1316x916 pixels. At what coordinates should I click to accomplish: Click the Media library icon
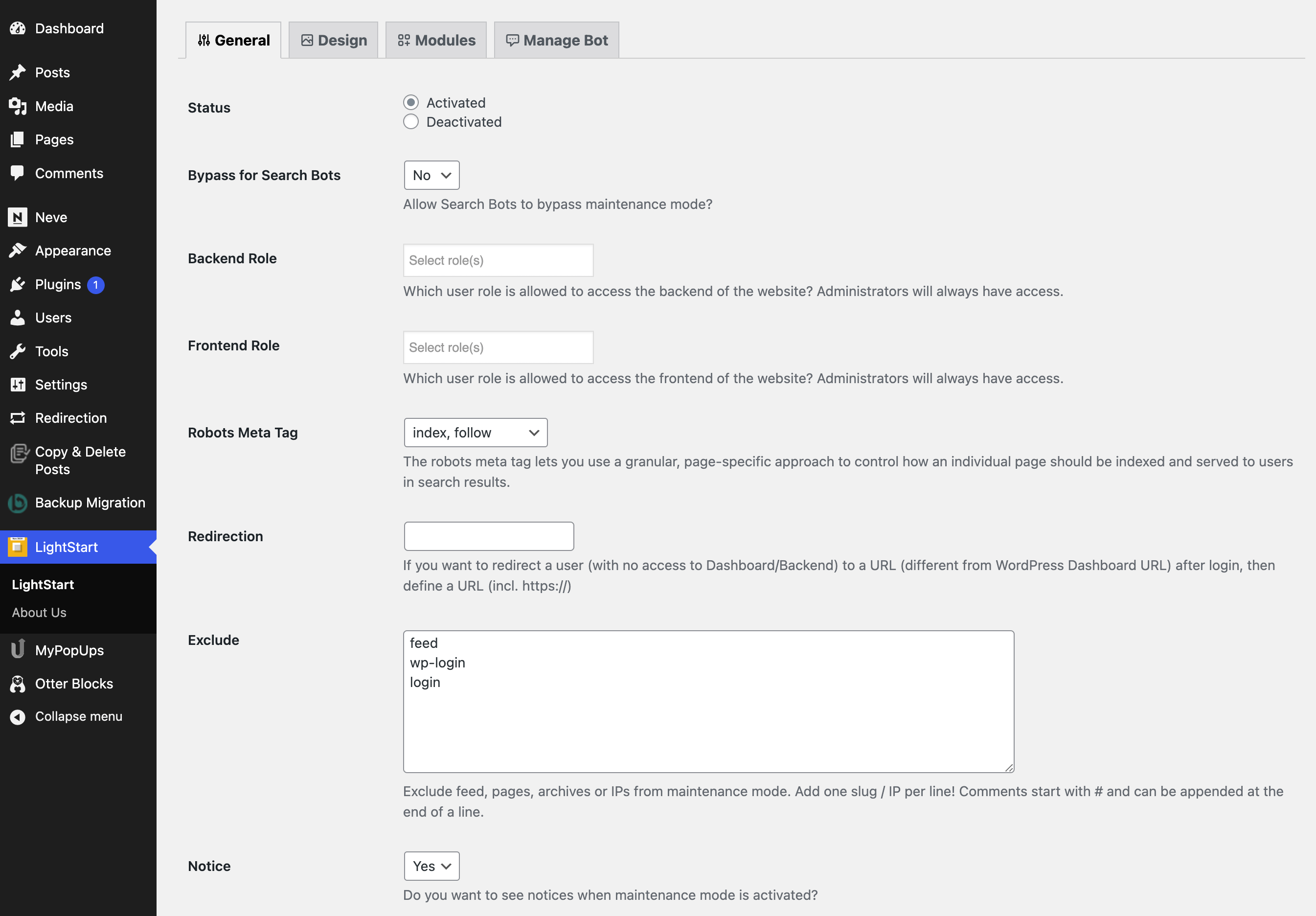pos(18,106)
